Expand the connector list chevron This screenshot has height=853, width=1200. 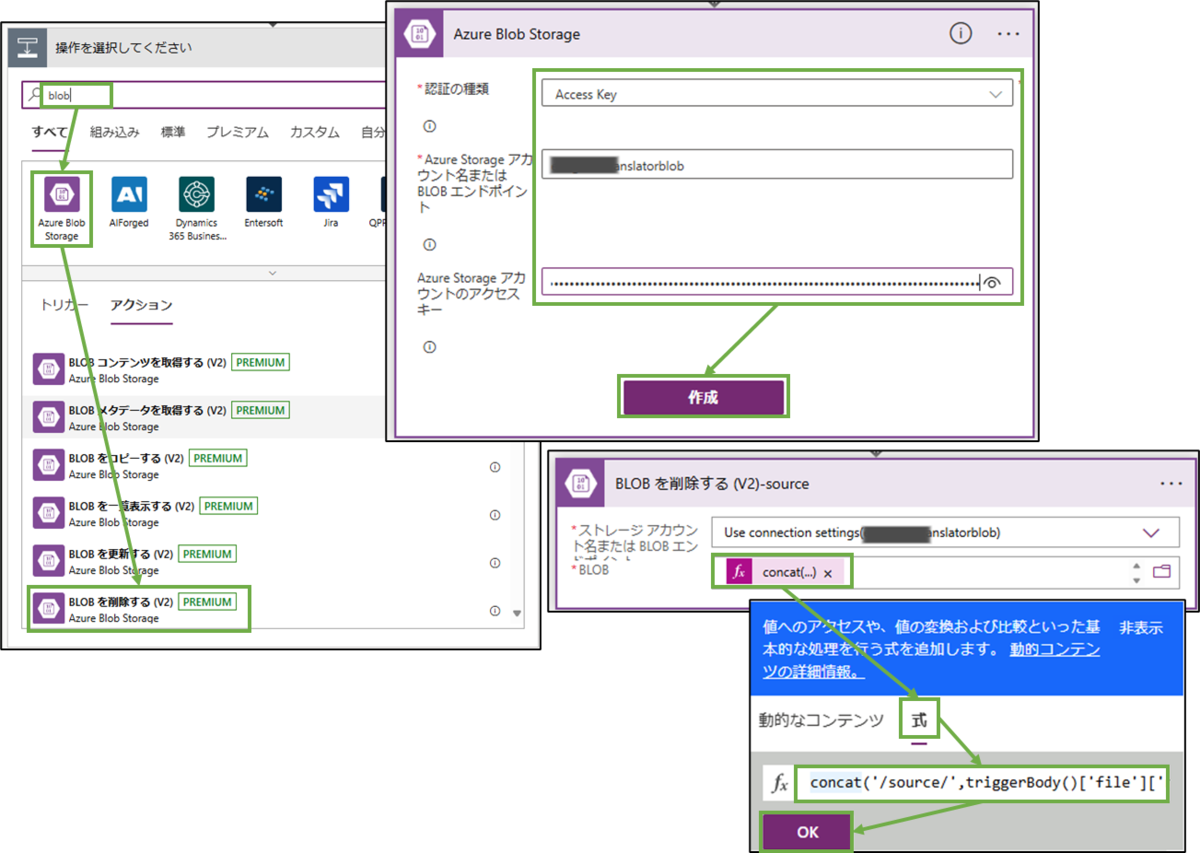coord(273,272)
